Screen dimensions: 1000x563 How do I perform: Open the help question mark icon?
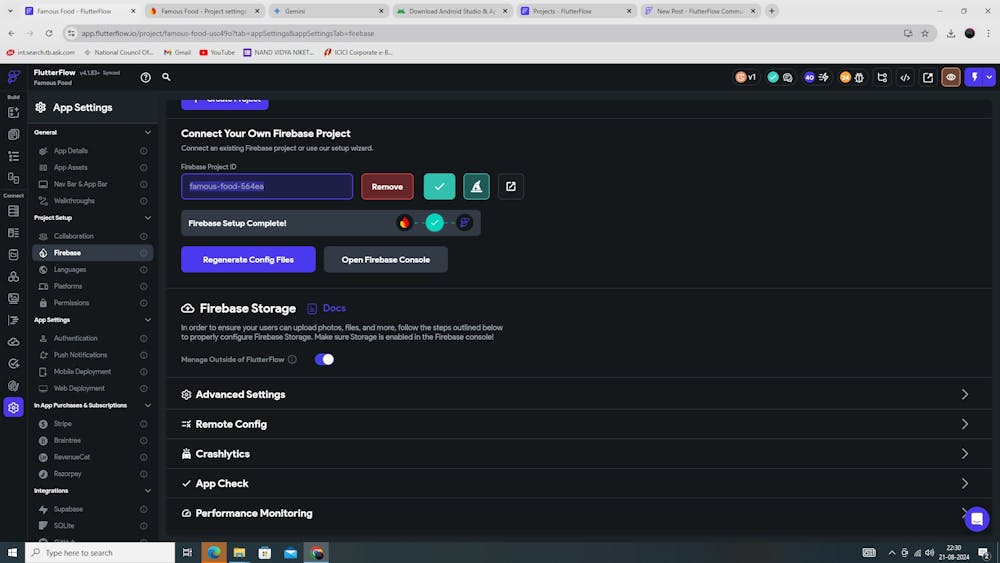pyautogui.click(x=145, y=77)
